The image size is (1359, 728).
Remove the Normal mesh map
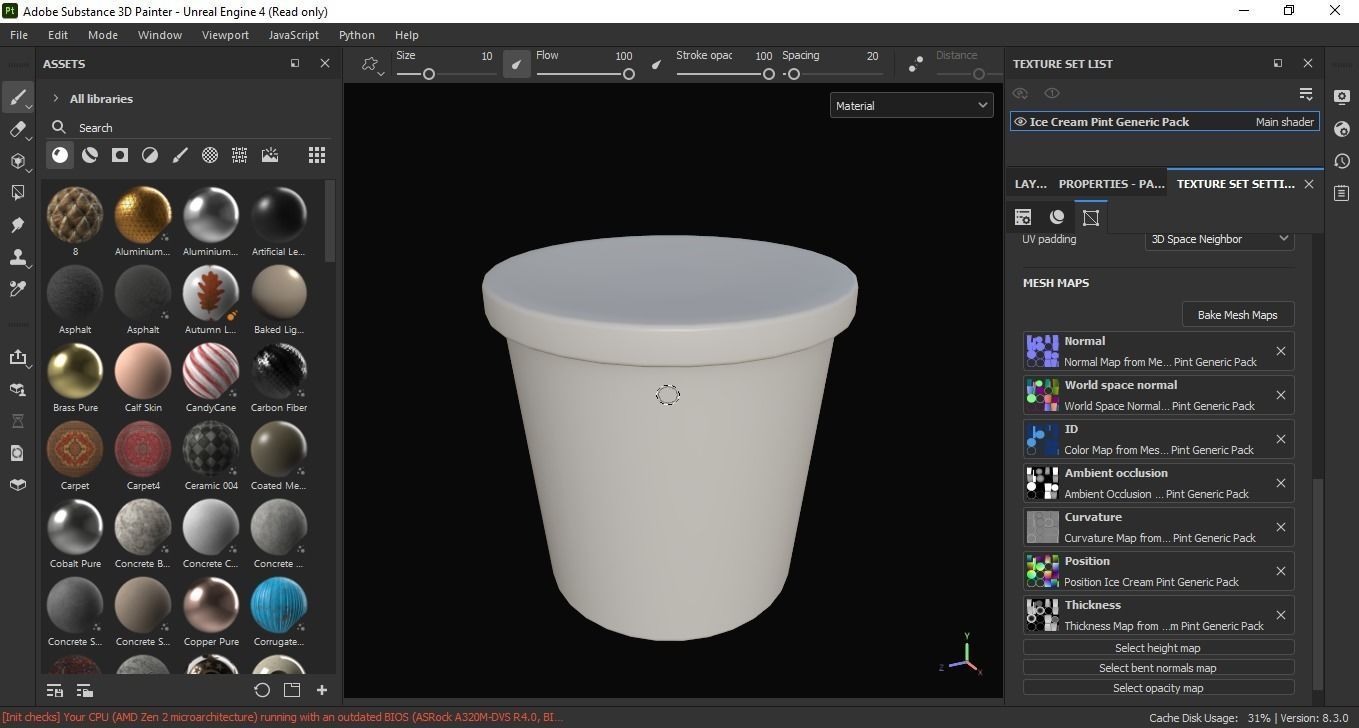point(1280,351)
